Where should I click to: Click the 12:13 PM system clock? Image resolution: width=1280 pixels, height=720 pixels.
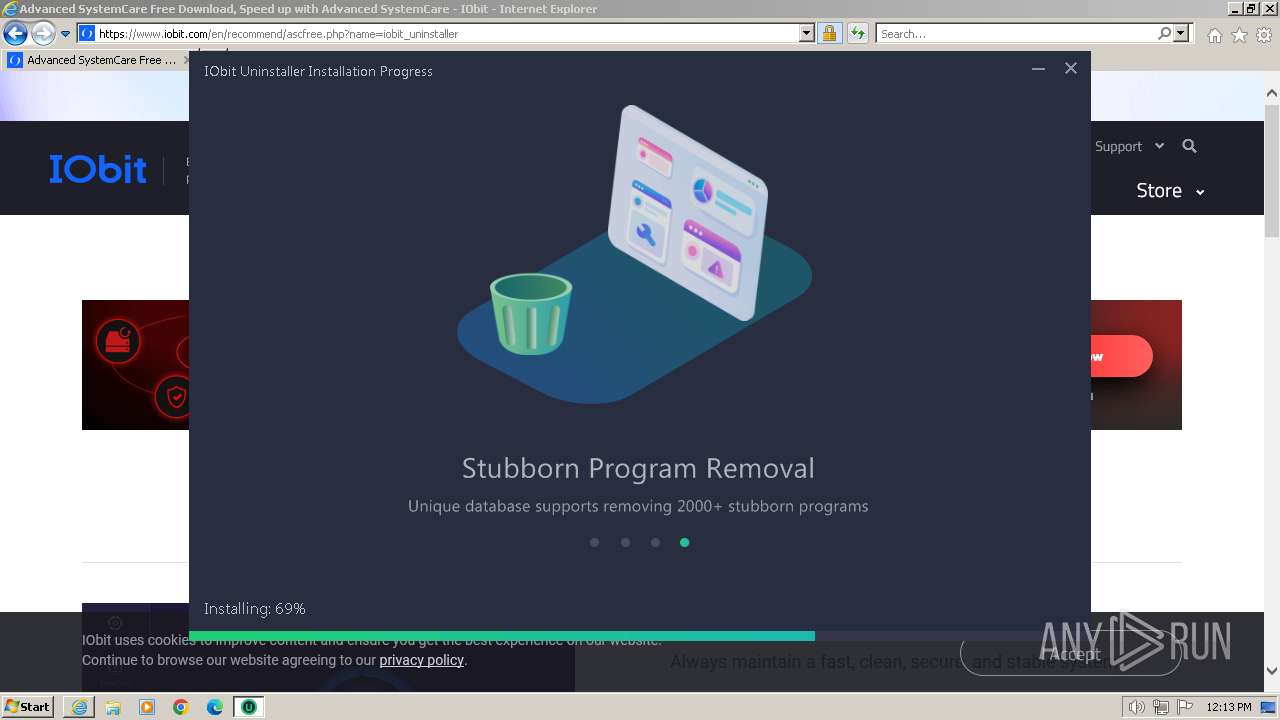[1228, 707]
